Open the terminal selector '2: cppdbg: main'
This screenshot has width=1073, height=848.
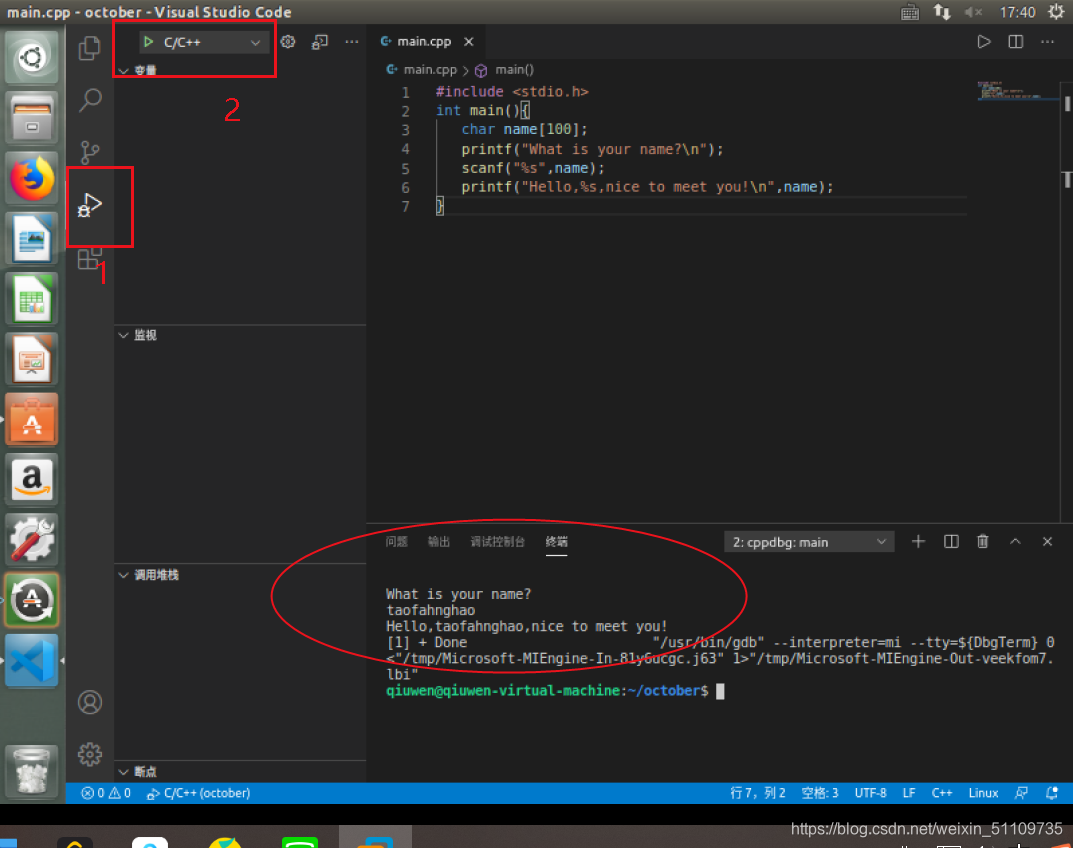(x=809, y=542)
